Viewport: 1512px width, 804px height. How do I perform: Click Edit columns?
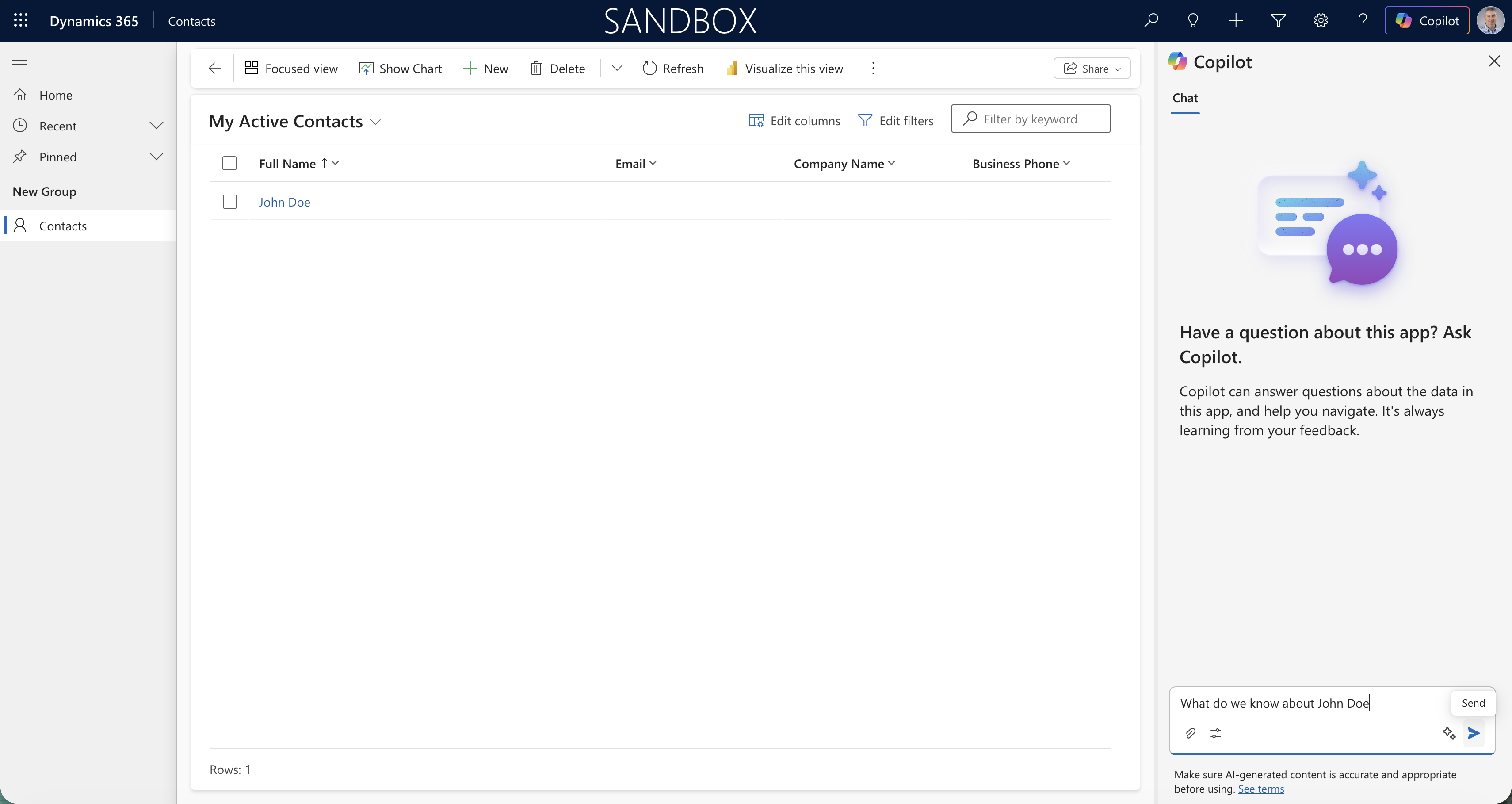(794, 120)
